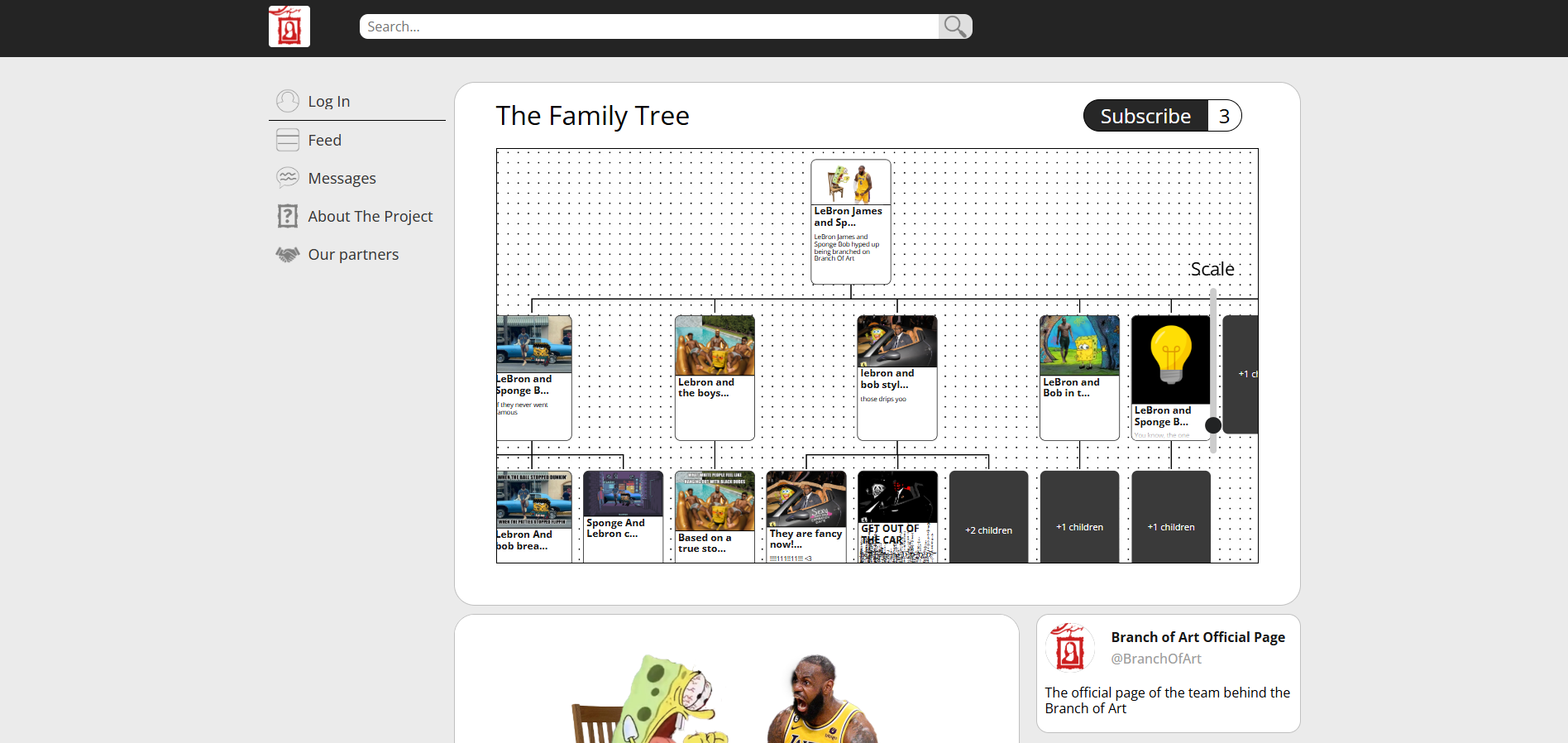
Task: Open Messages from sidebar
Action: click(x=342, y=178)
